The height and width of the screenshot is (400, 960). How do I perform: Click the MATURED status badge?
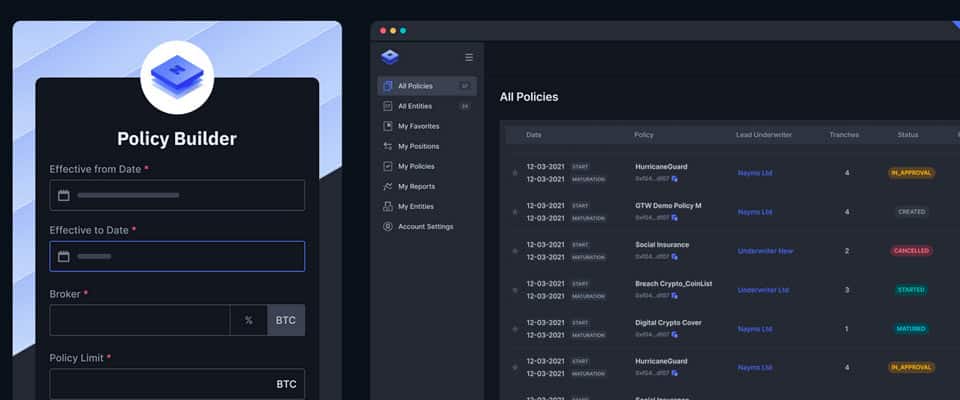pos(912,329)
